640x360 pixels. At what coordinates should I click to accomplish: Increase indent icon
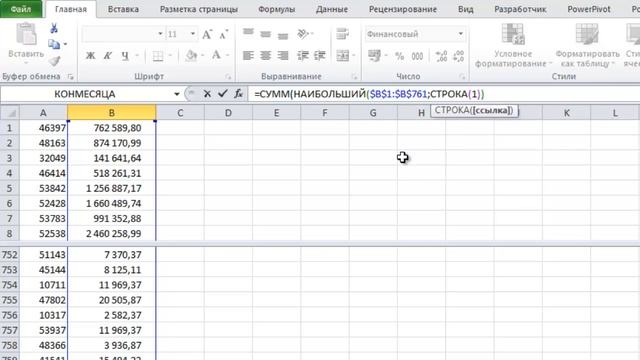[x=320, y=56]
